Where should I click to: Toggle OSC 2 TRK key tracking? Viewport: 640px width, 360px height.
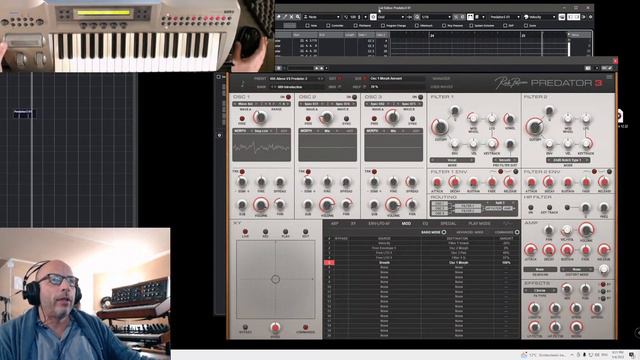[x=308, y=171]
